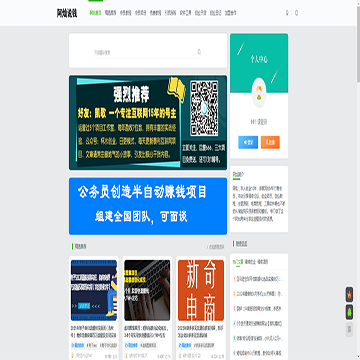Open the dark blue illustrated article thumbnail
The width and height of the screenshot is (360, 360).
tap(94, 290)
